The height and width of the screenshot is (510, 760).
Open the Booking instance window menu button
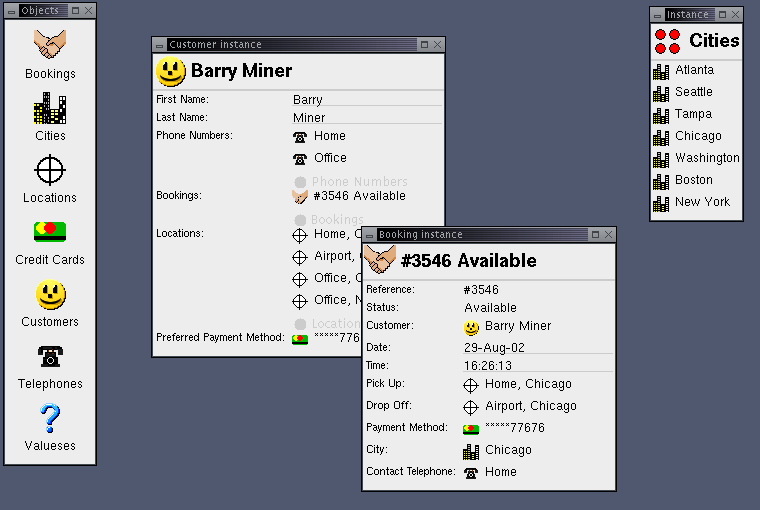click(370, 235)
